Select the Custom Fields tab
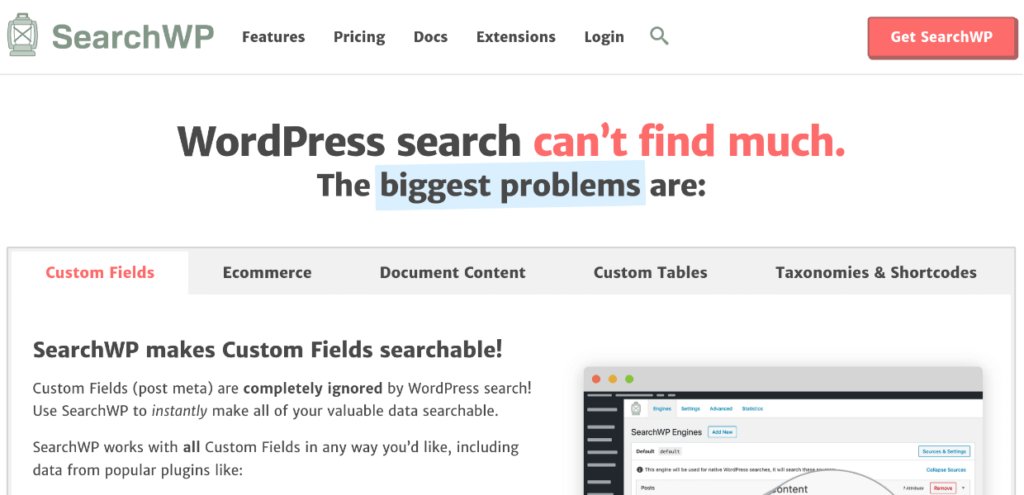This screenshot has height=495, width=1024. (100, 272)
